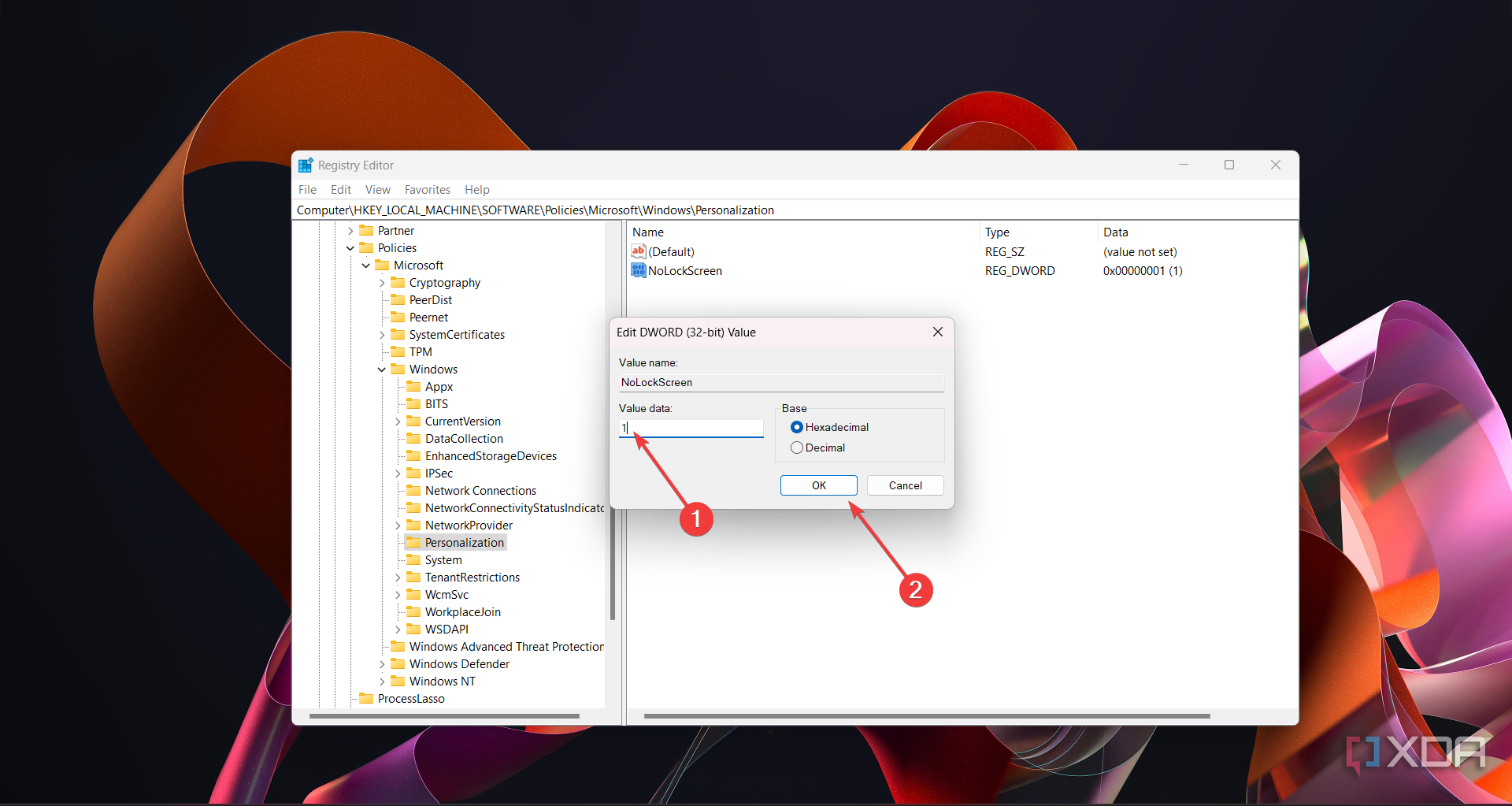Open the File menu
This screenshot has width=1512, height=806.
(x=307, y=190)
